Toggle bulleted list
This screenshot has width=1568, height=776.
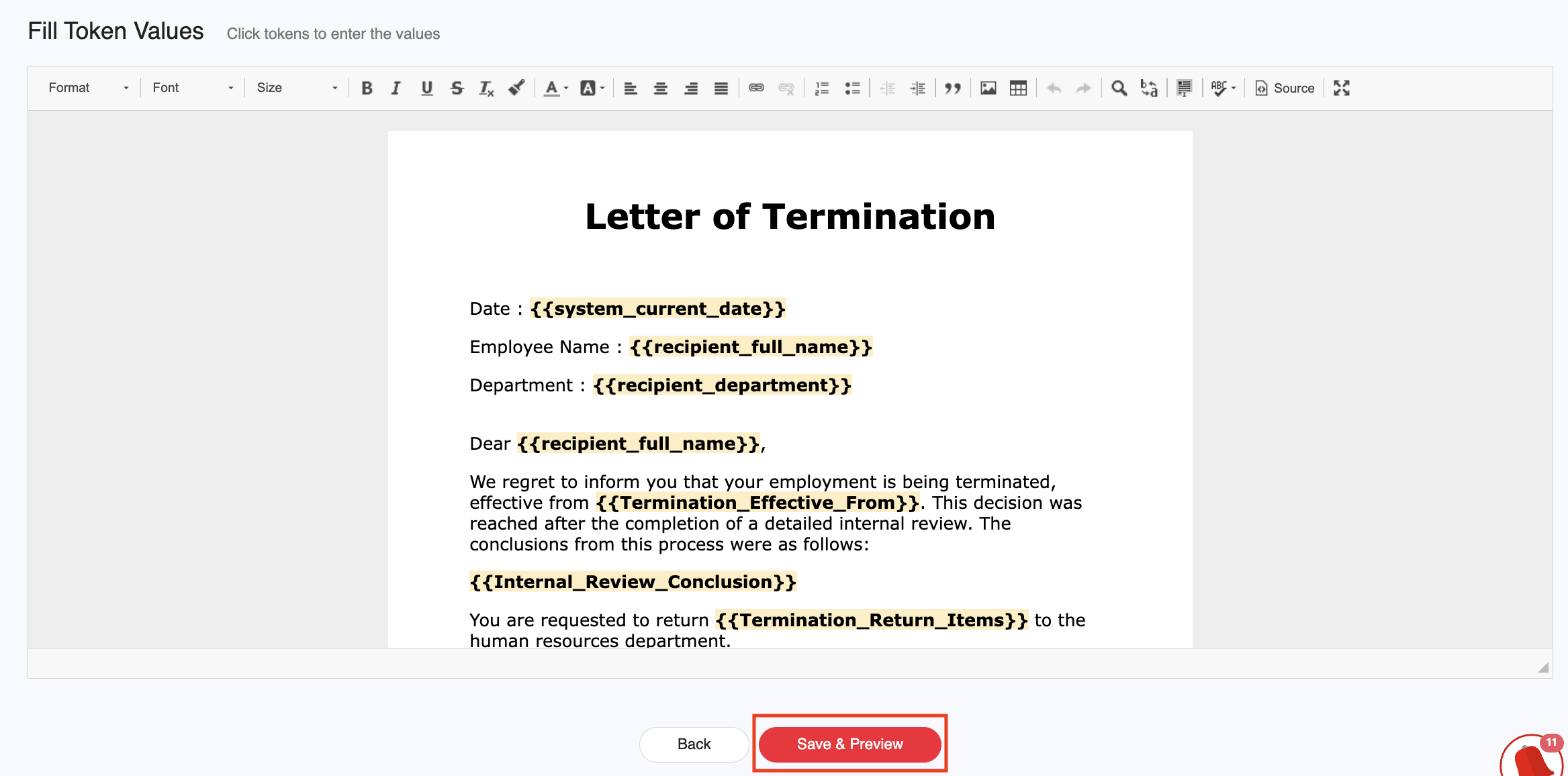852,88
